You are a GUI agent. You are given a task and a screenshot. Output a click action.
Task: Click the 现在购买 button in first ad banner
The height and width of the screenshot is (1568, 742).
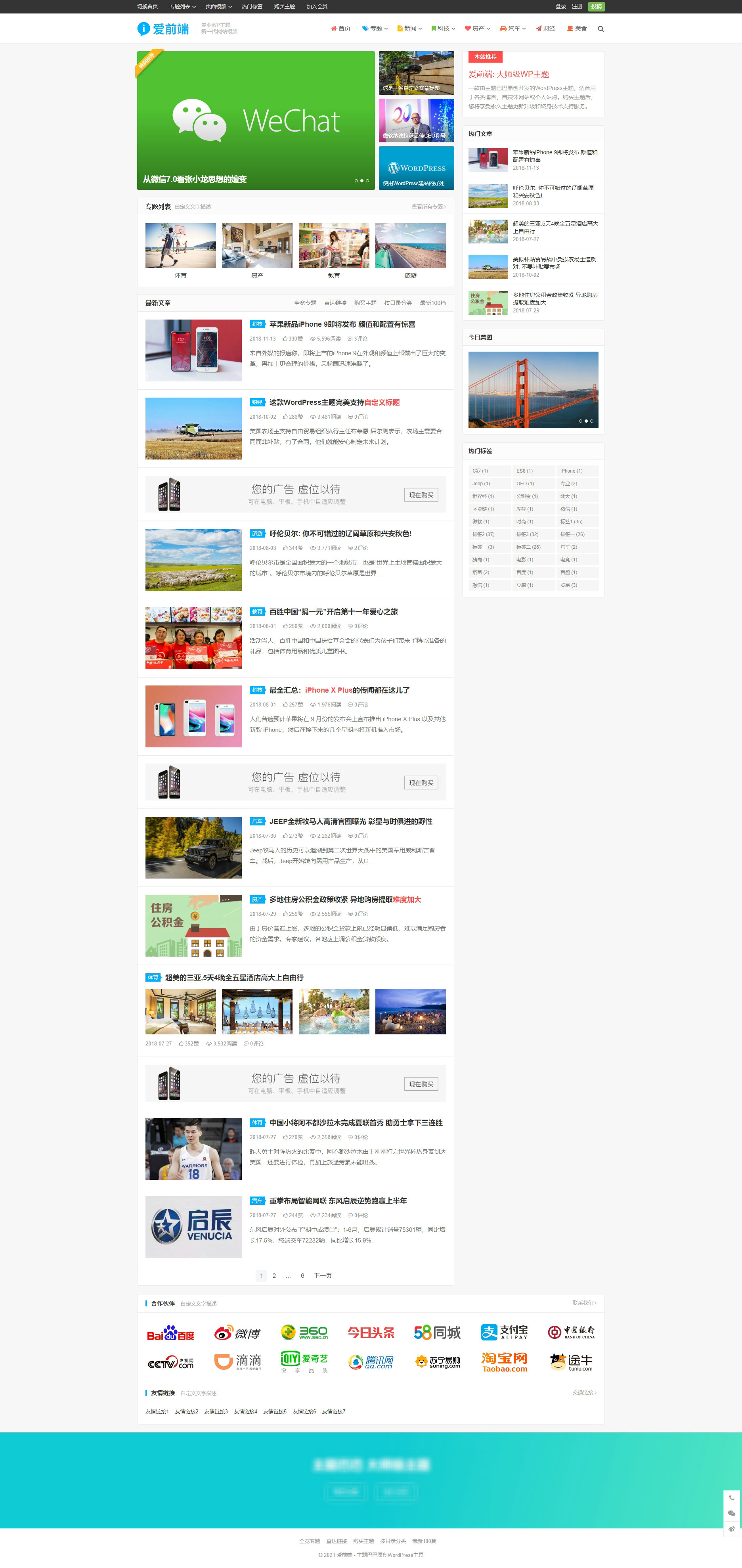click(x=421, y=495)
